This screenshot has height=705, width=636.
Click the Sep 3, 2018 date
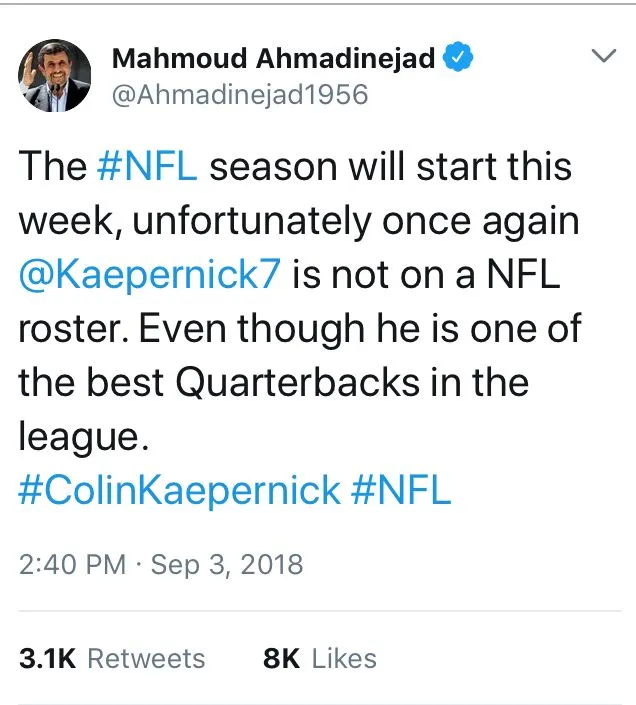(226, 565)
